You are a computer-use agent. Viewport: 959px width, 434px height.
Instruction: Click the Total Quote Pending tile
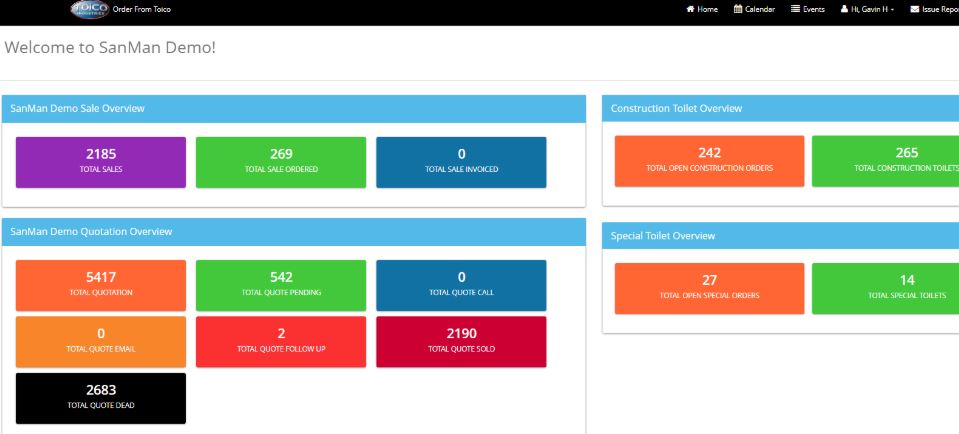click(281, 285)
